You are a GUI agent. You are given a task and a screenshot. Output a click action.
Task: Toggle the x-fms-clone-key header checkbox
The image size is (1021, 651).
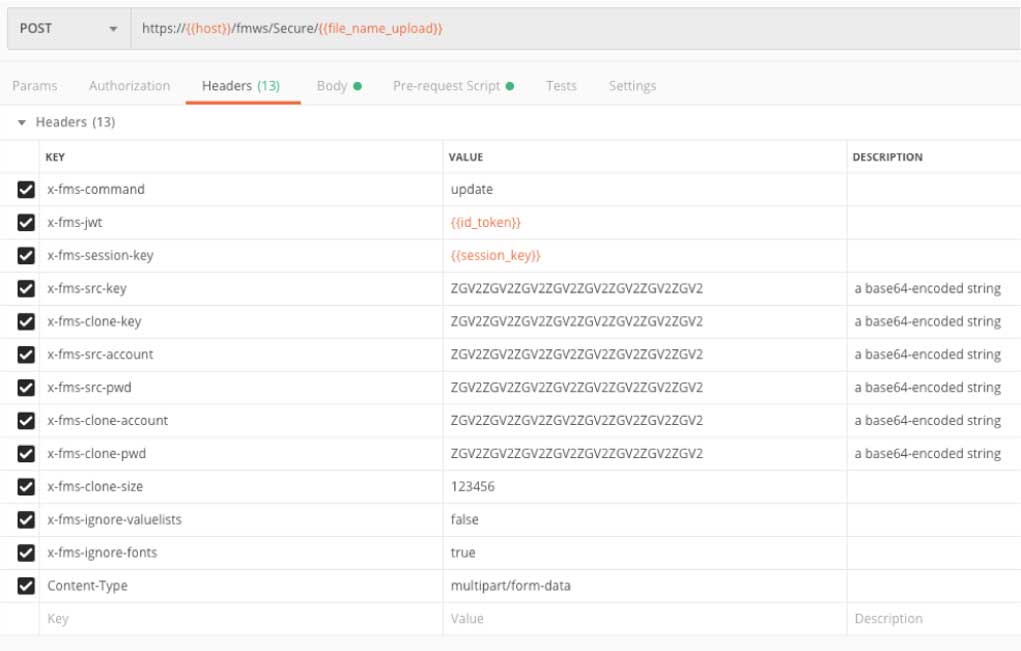[x=26, y=322]
